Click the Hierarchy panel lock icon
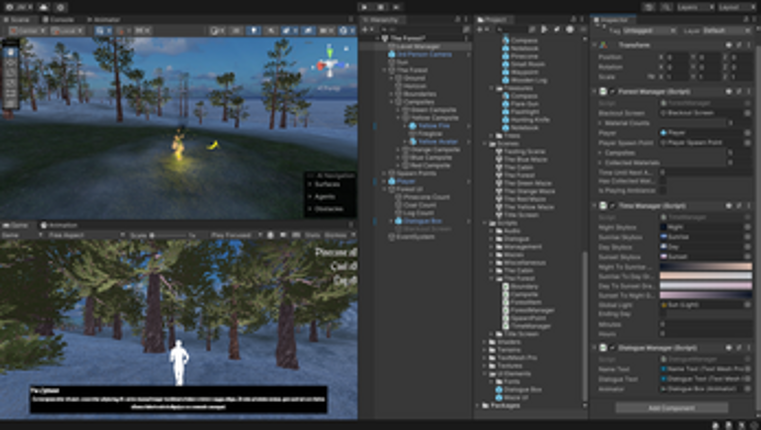Viewport: 761px width, 430px height. tap(457, 19)
